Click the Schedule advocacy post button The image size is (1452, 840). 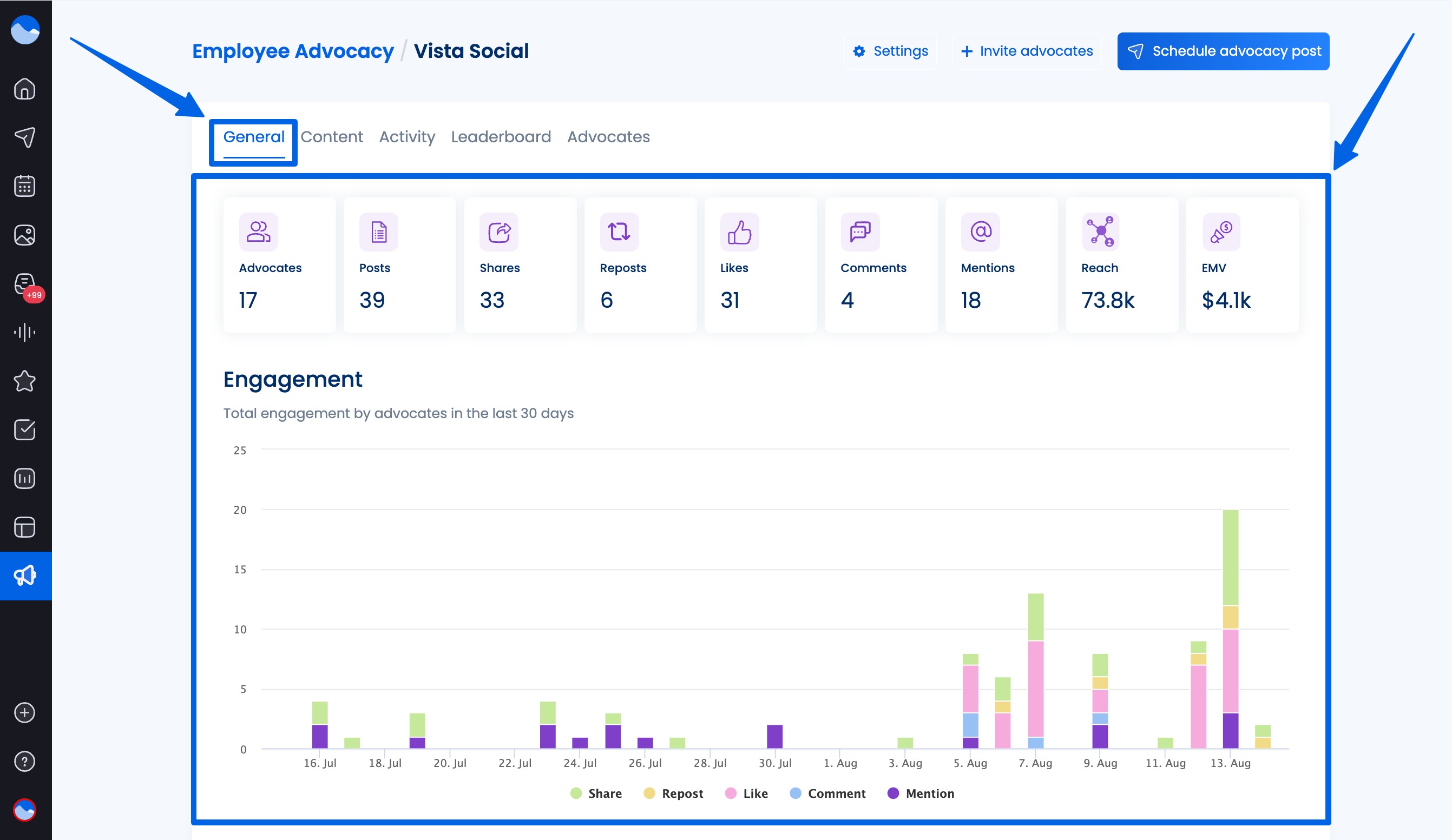pyautogui.click(x=1223, y=51)
